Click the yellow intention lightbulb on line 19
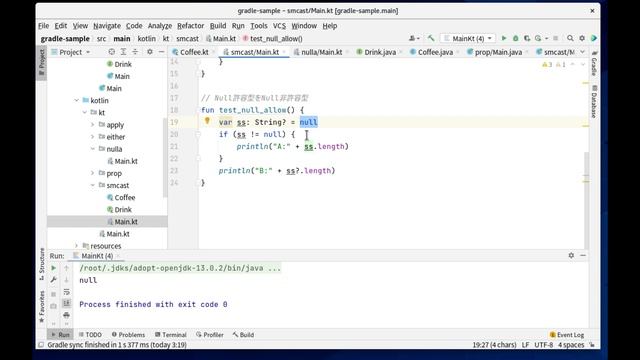Viewport: 640px width, 360px height. coord(207,121)
